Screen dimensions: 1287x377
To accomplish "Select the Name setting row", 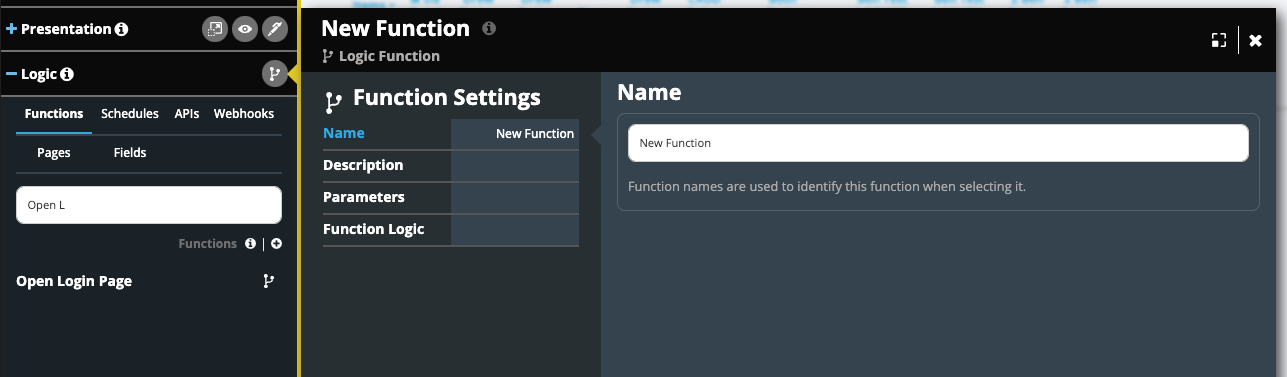I will [x=451, y=133].
